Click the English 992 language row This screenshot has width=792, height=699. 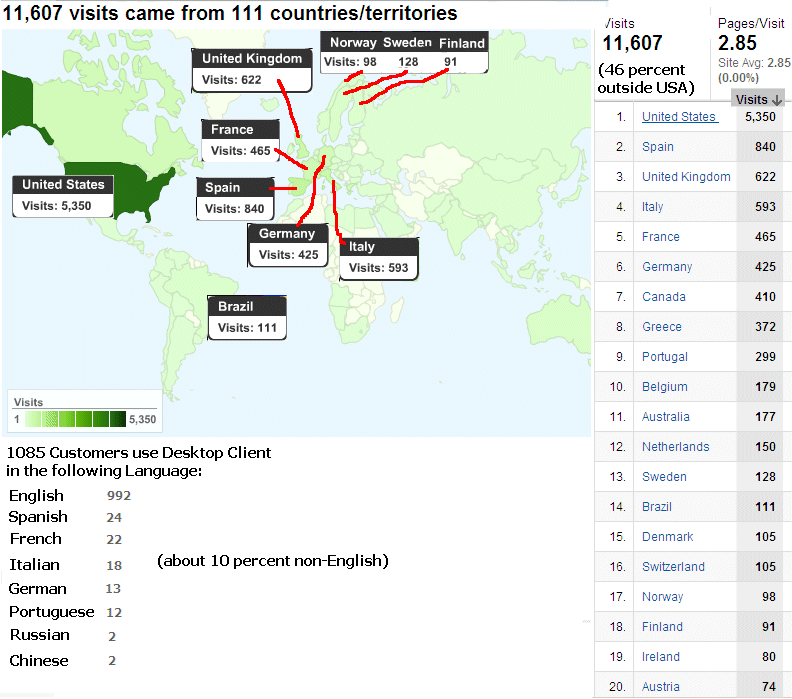(70, 495)
